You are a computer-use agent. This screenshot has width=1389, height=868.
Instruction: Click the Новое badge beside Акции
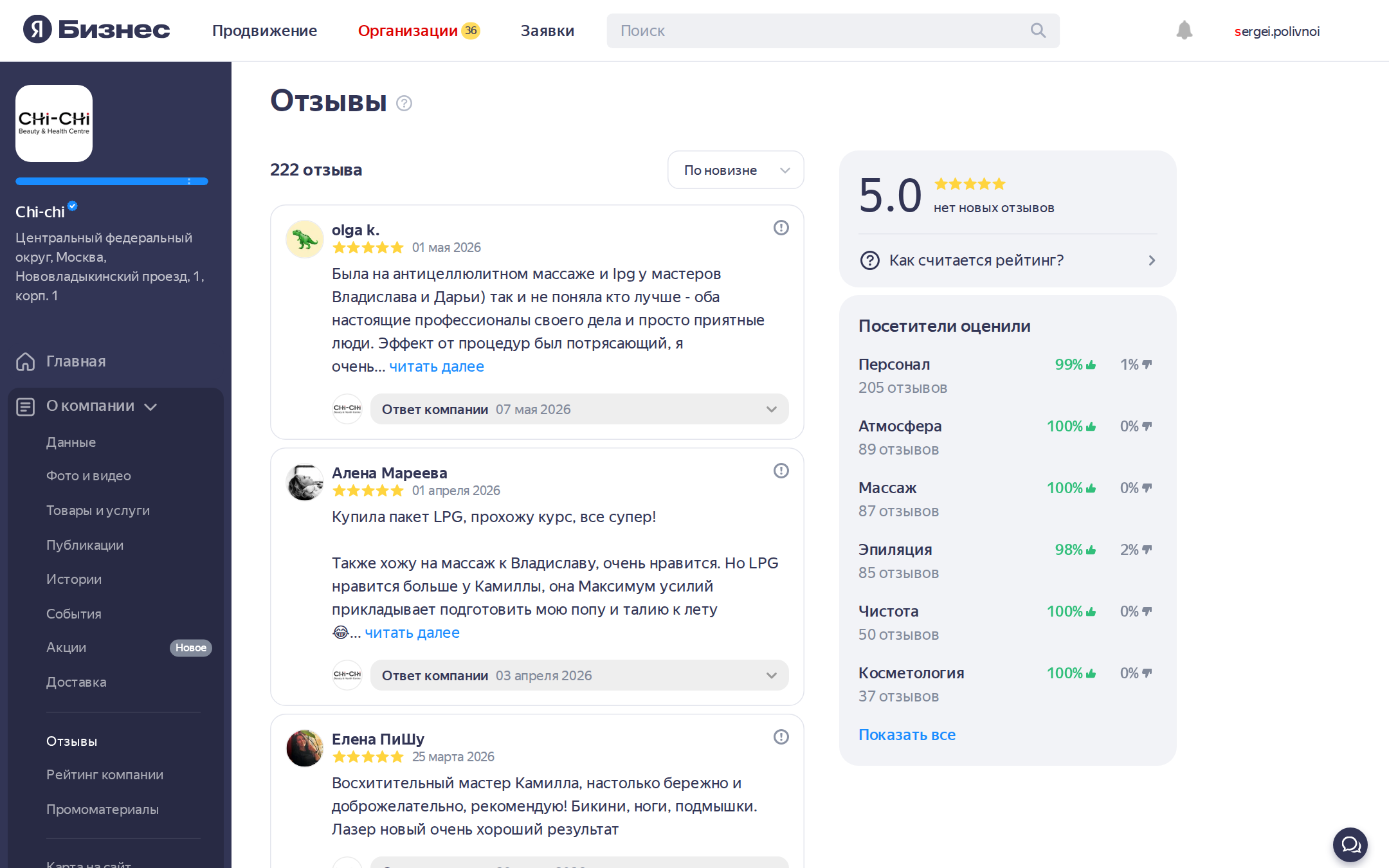pyautogui.click(x=191, y=647)
